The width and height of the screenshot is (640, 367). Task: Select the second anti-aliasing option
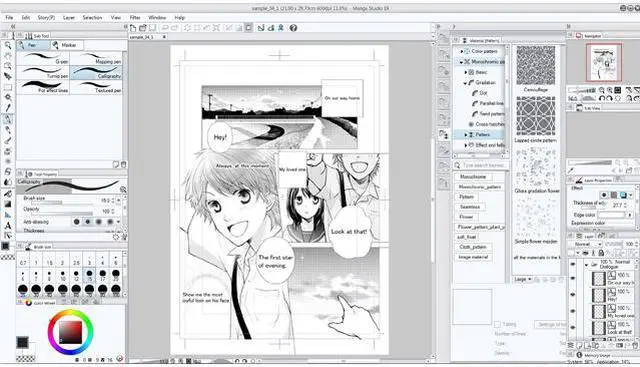pos(87,222)
